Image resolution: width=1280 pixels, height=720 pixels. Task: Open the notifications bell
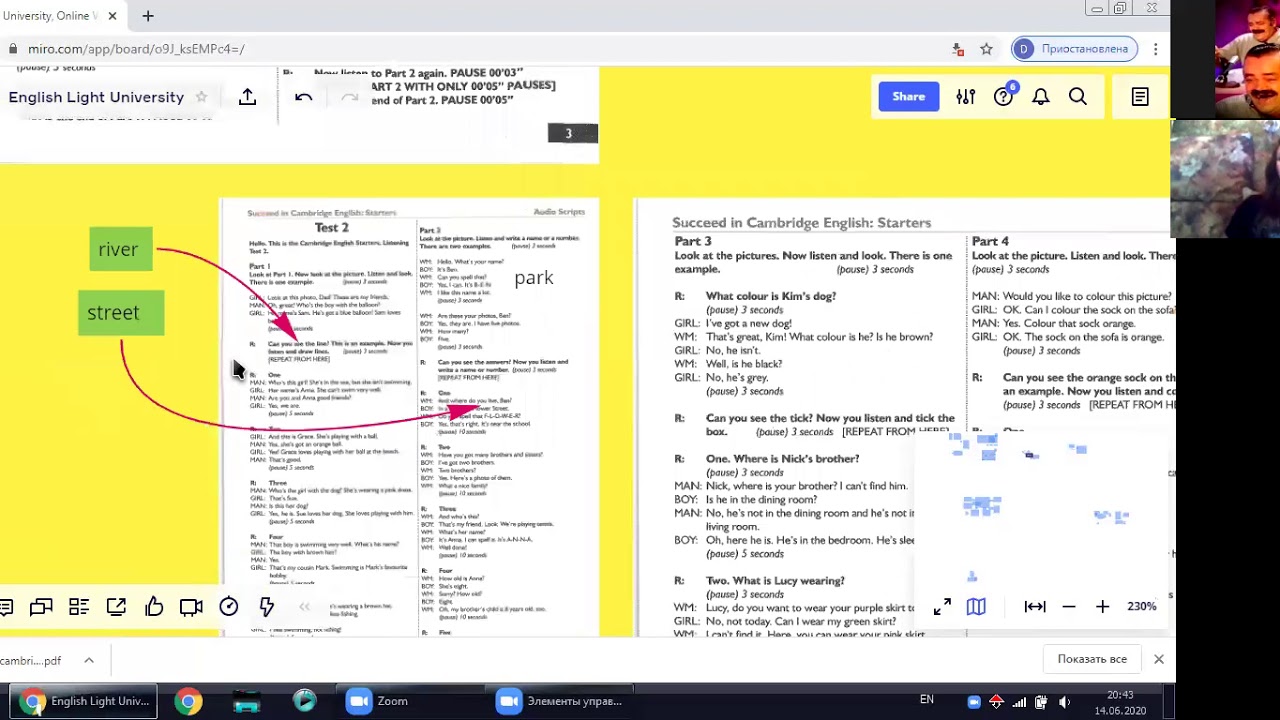[x=1041, y=97]
